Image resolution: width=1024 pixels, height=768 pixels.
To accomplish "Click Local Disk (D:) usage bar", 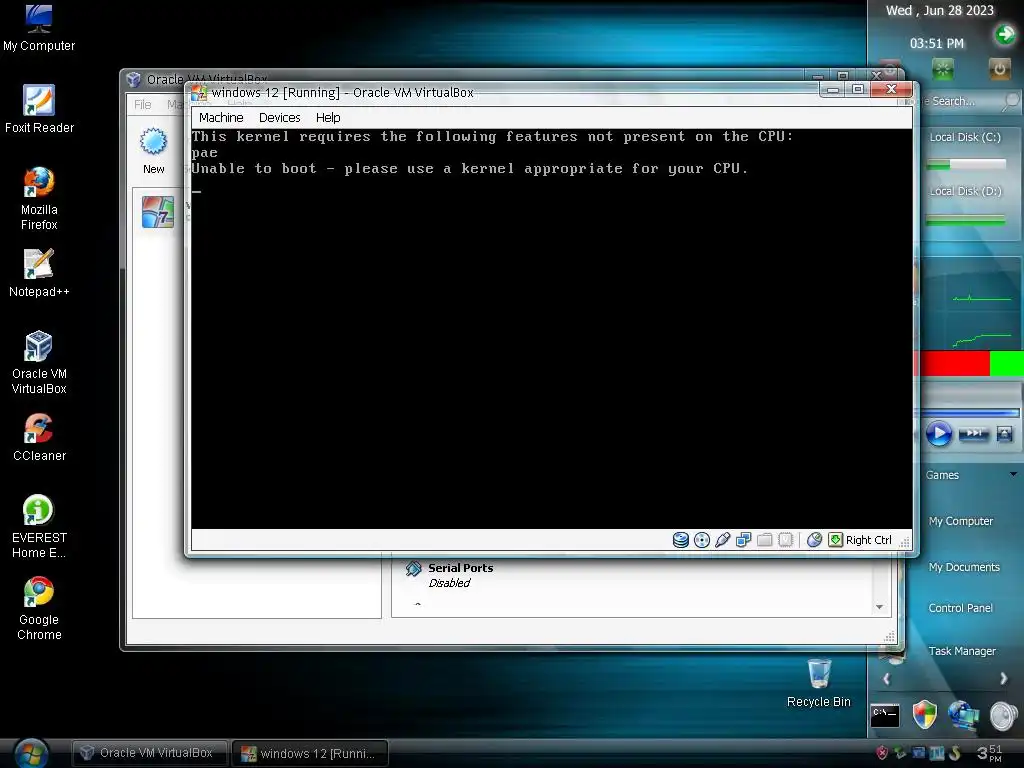I will tap(966, 221).
